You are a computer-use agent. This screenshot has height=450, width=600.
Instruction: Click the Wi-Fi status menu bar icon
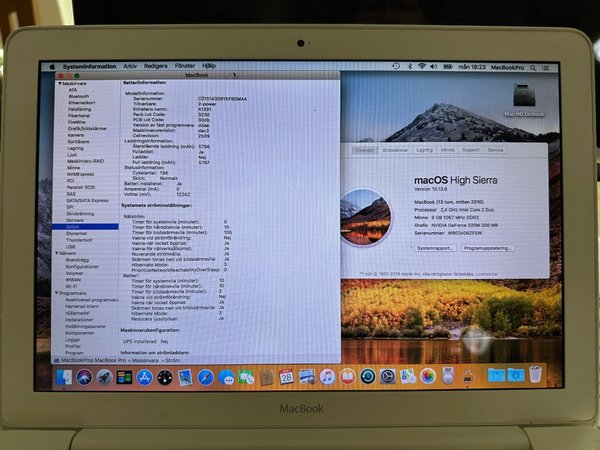pyautogui.click(x=422, y=66)
